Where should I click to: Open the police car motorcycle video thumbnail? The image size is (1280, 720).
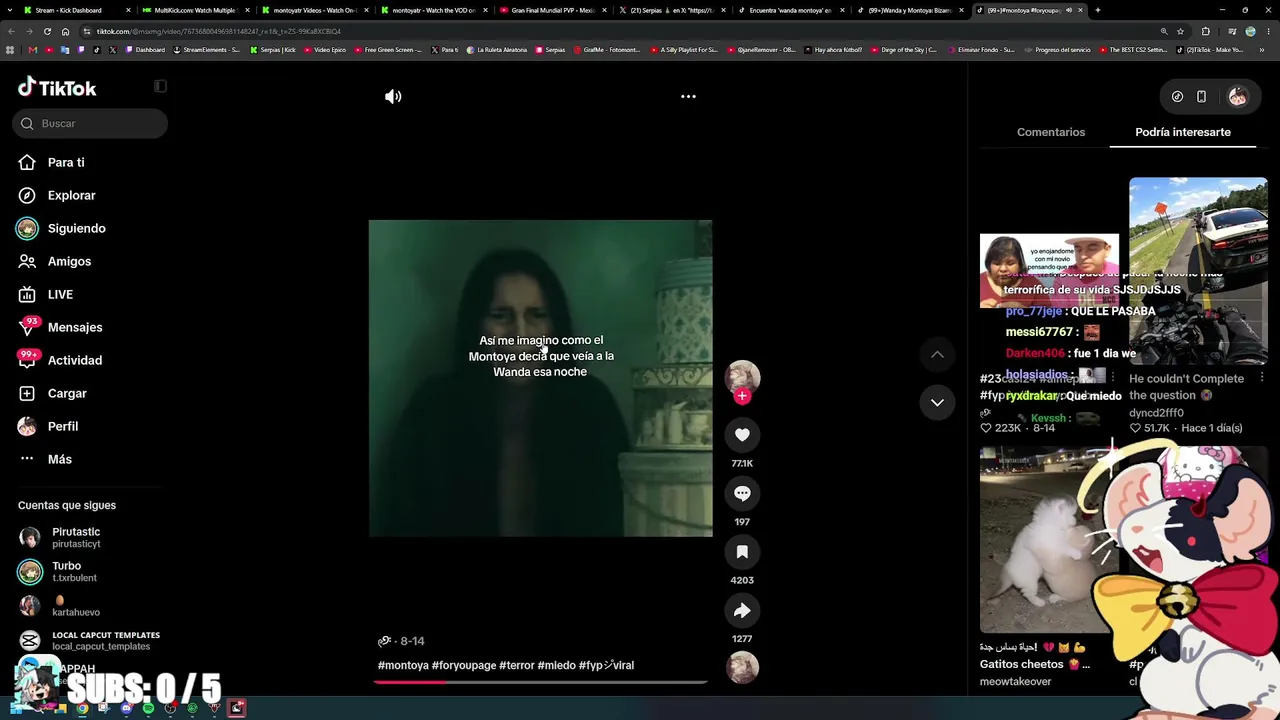1198,272
